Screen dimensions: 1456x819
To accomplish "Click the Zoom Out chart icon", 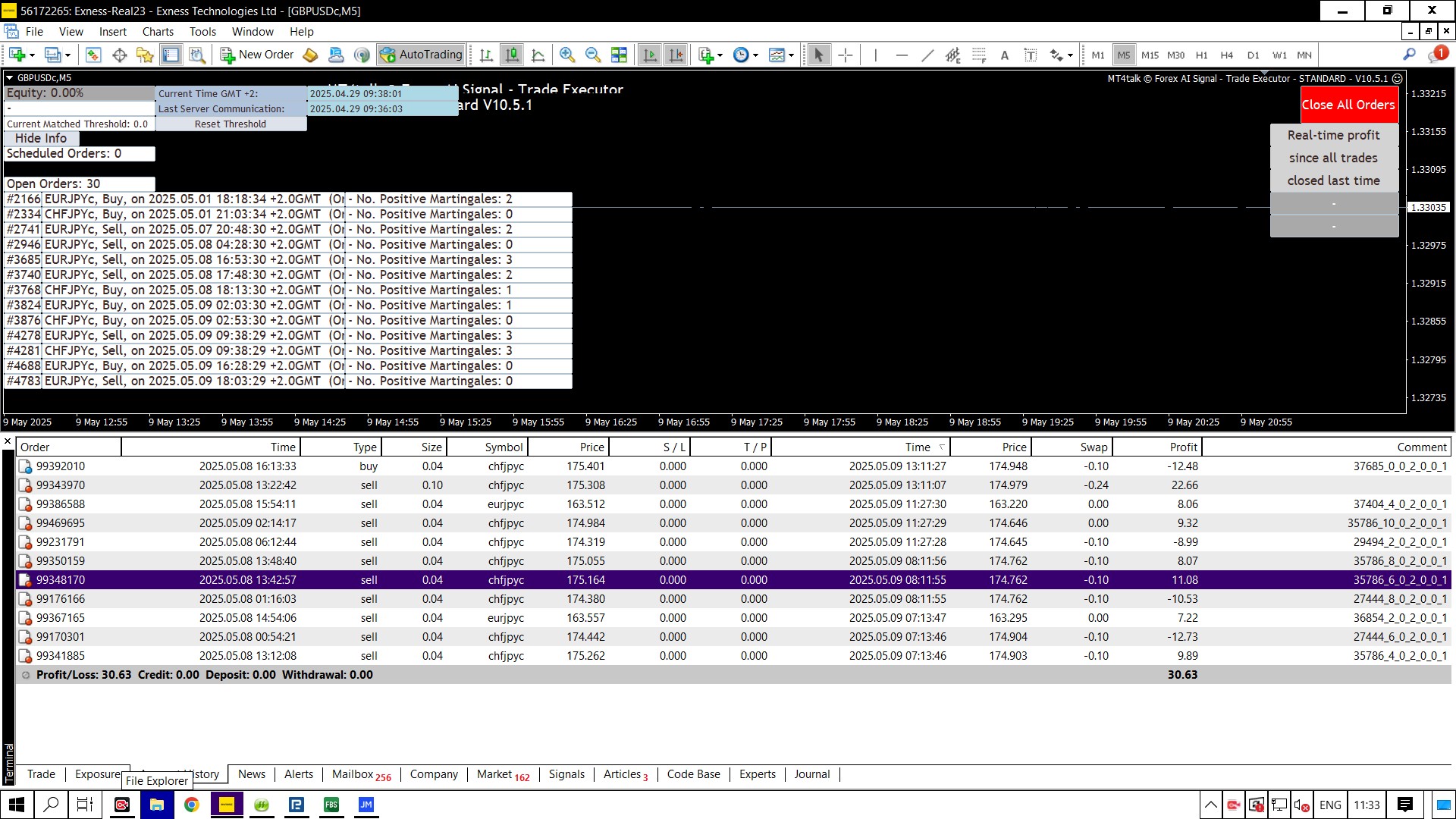I will pos(593,55).
